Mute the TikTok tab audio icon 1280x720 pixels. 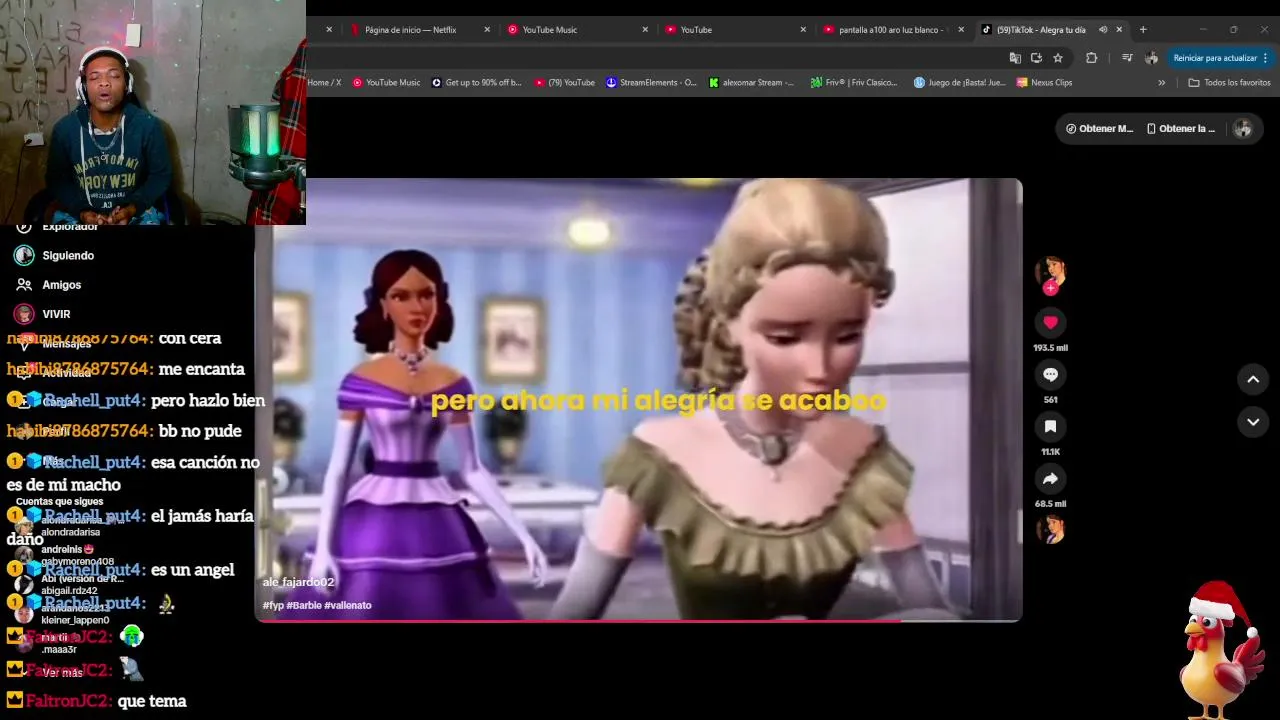(x=1103, y=30)
